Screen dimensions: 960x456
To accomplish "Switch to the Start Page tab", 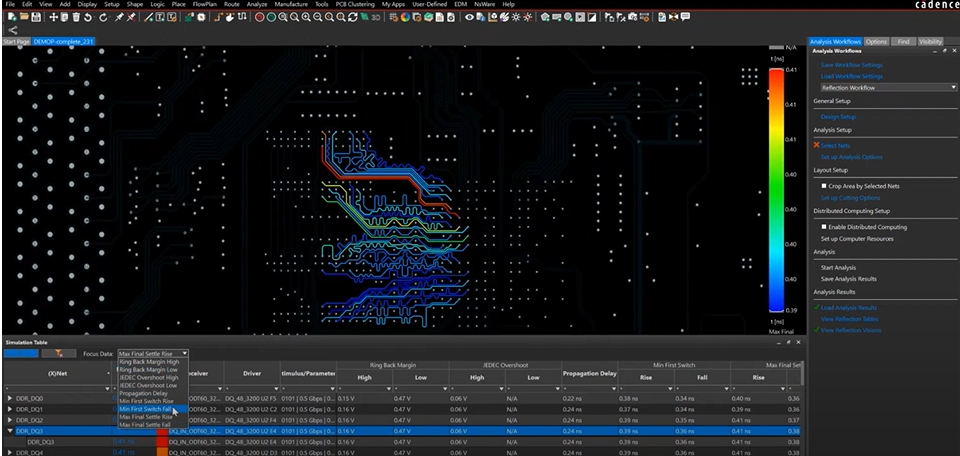I will (x=16, y=42).
